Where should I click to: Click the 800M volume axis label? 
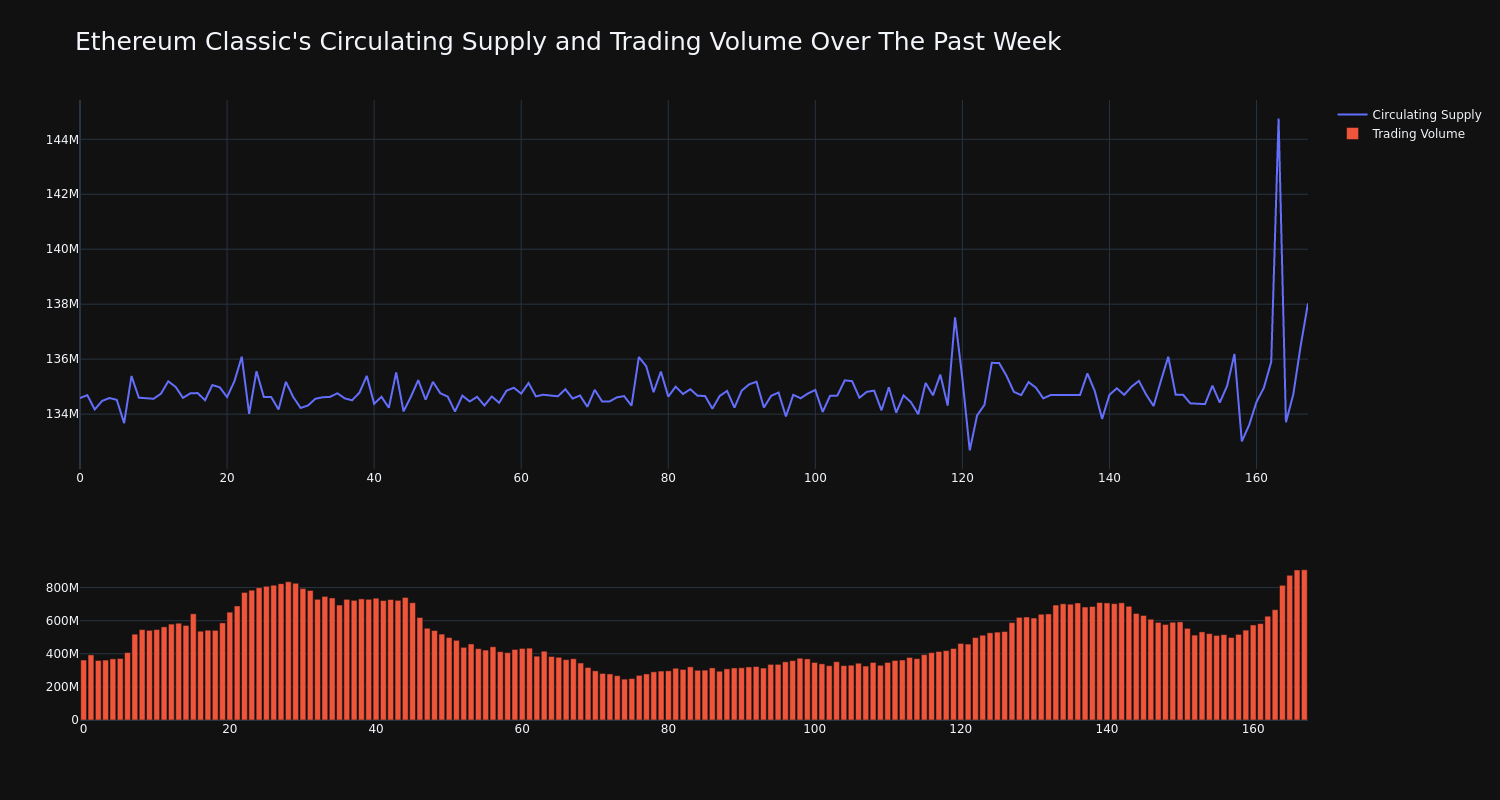coord(62,587)
